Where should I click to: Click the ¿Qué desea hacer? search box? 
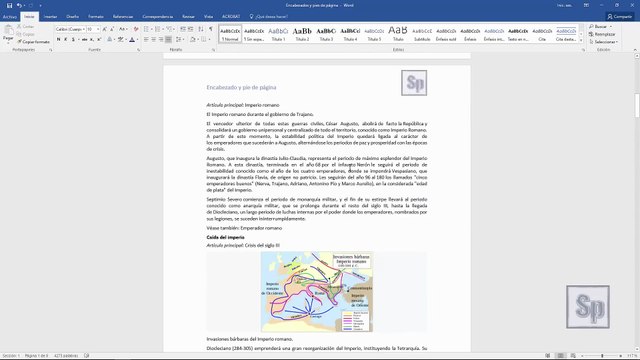tap(269, 17)
